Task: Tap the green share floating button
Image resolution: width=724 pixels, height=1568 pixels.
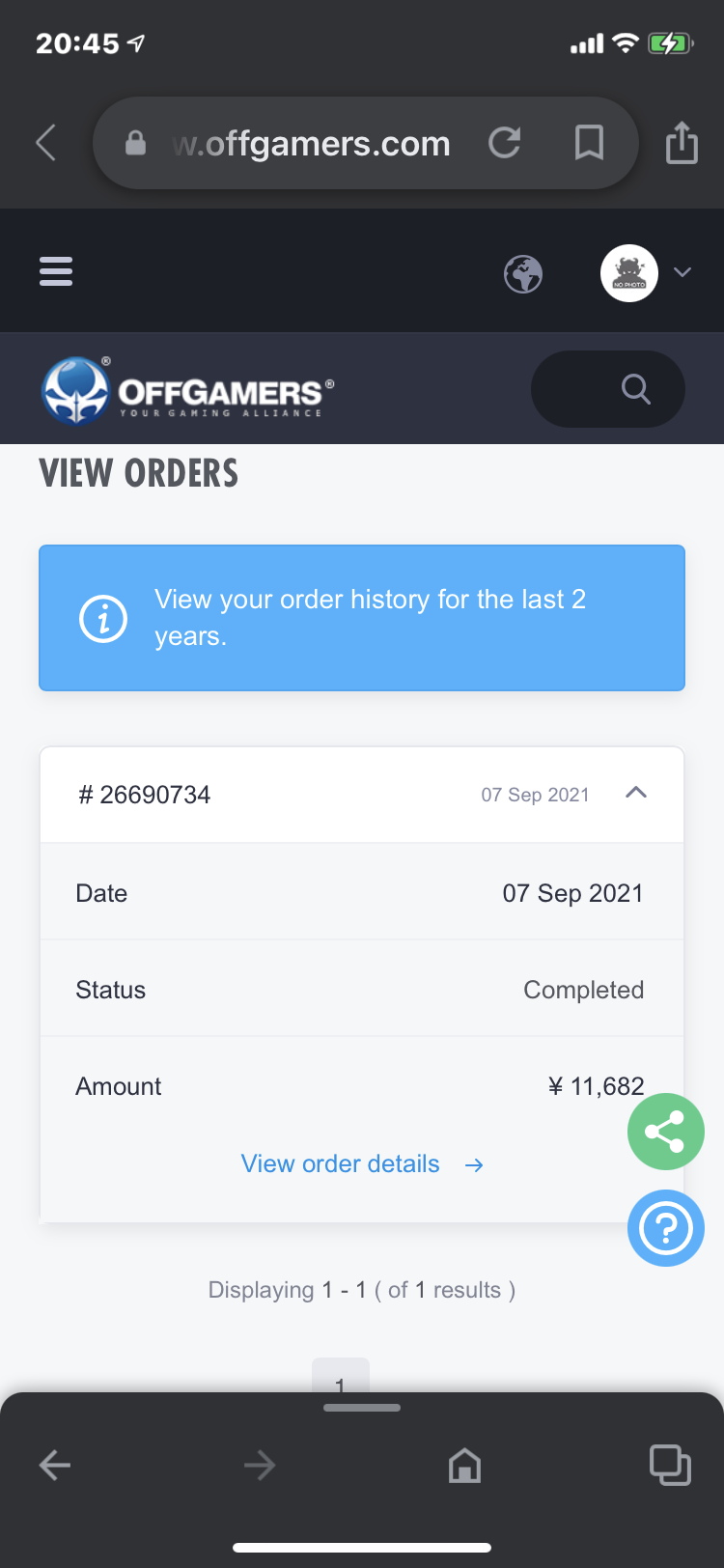Action: point(666,1132)
